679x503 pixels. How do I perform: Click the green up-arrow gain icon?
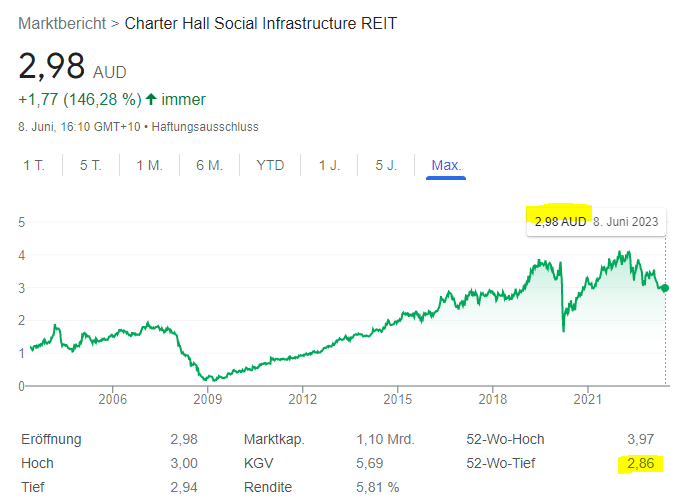coord(151,99)
